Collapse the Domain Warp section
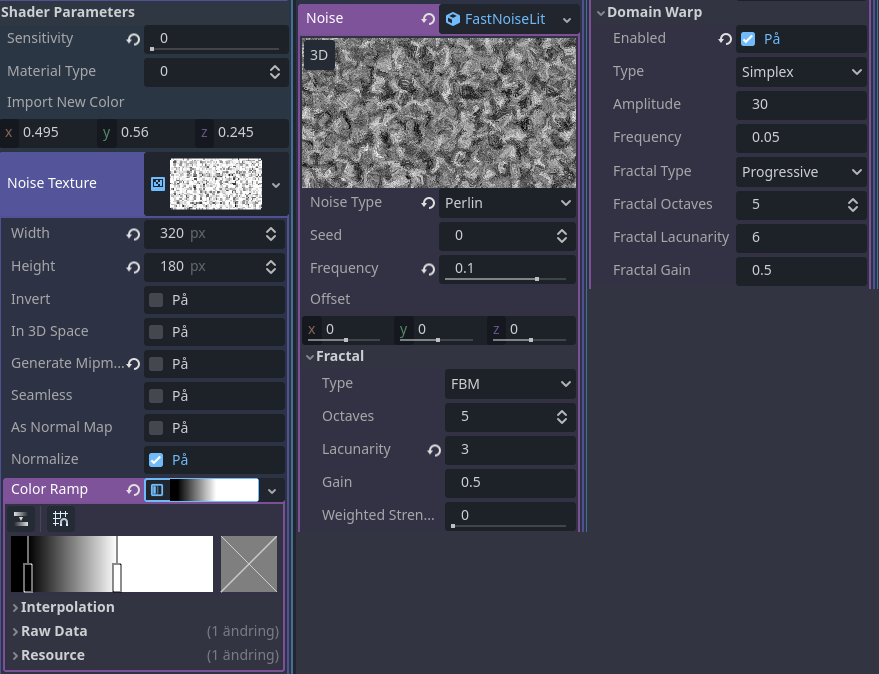Image resolution: width=879 pixels, height=674 pixels. pos(601,12)
